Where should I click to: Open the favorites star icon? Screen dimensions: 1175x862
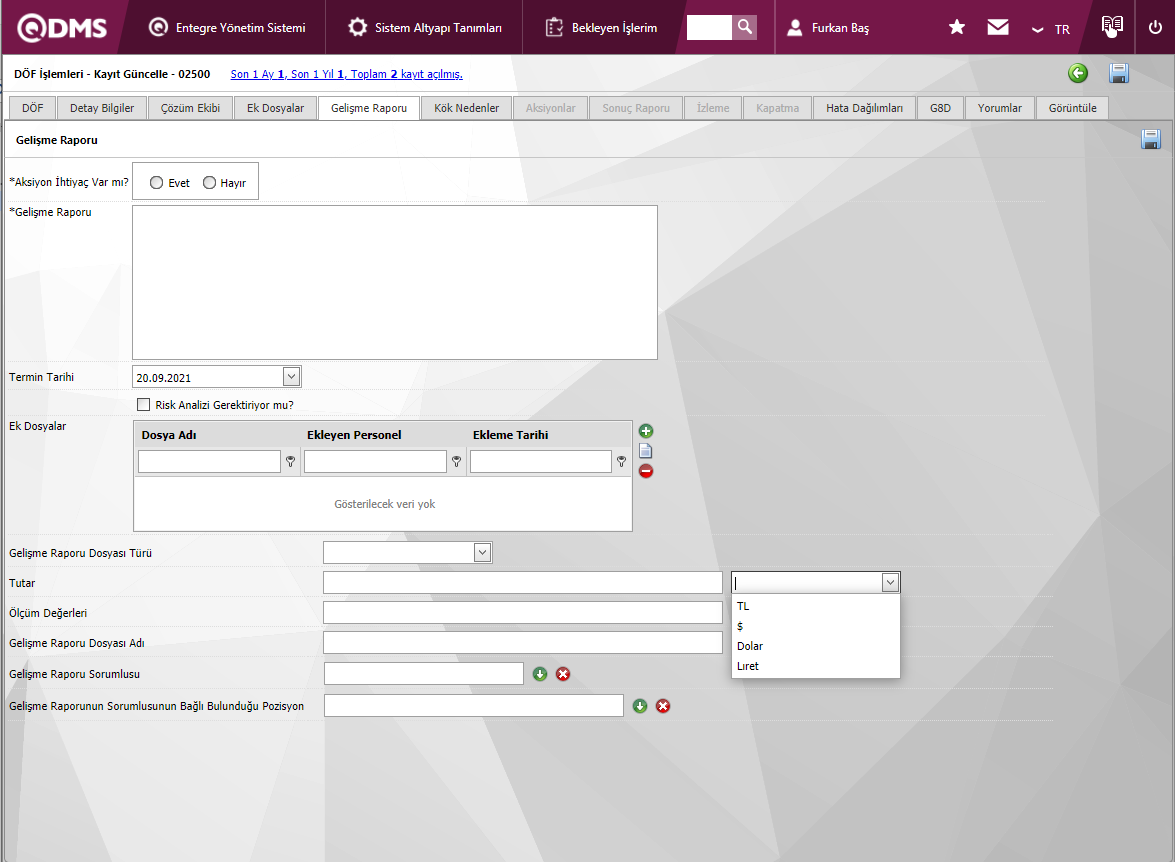[957, 27]
